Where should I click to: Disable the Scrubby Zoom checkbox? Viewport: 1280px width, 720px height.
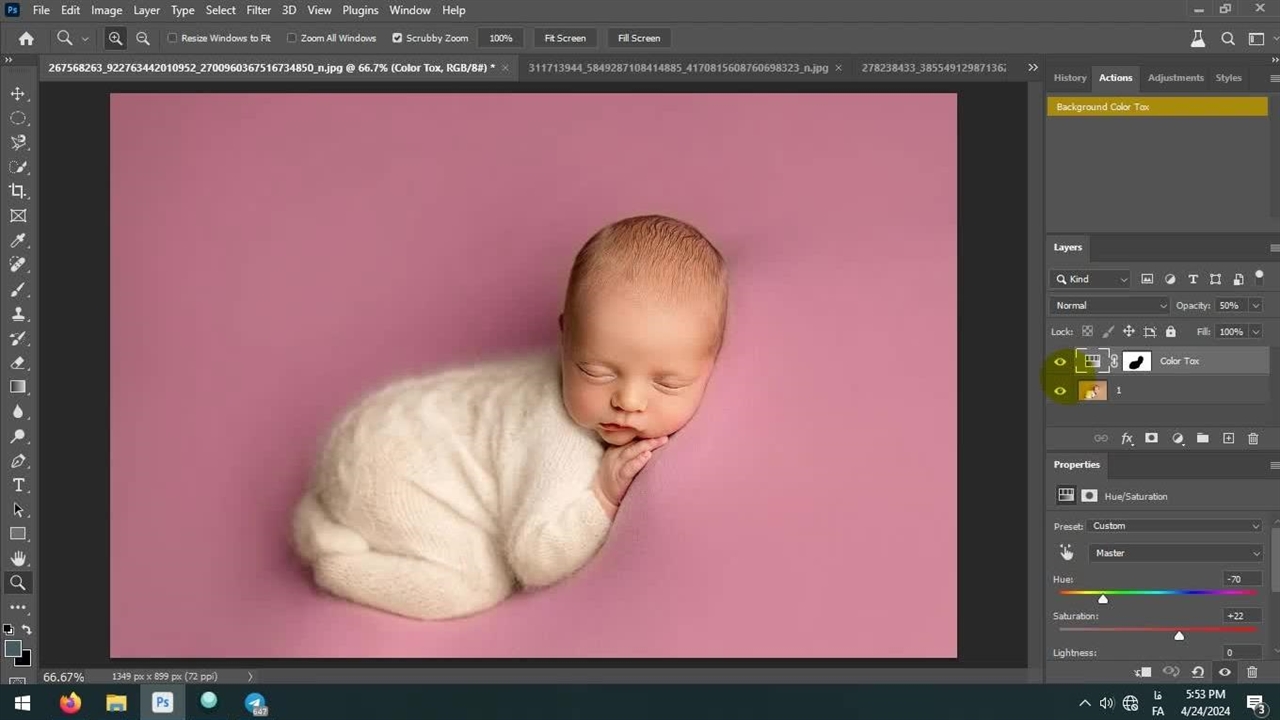(x=397, y=38)
